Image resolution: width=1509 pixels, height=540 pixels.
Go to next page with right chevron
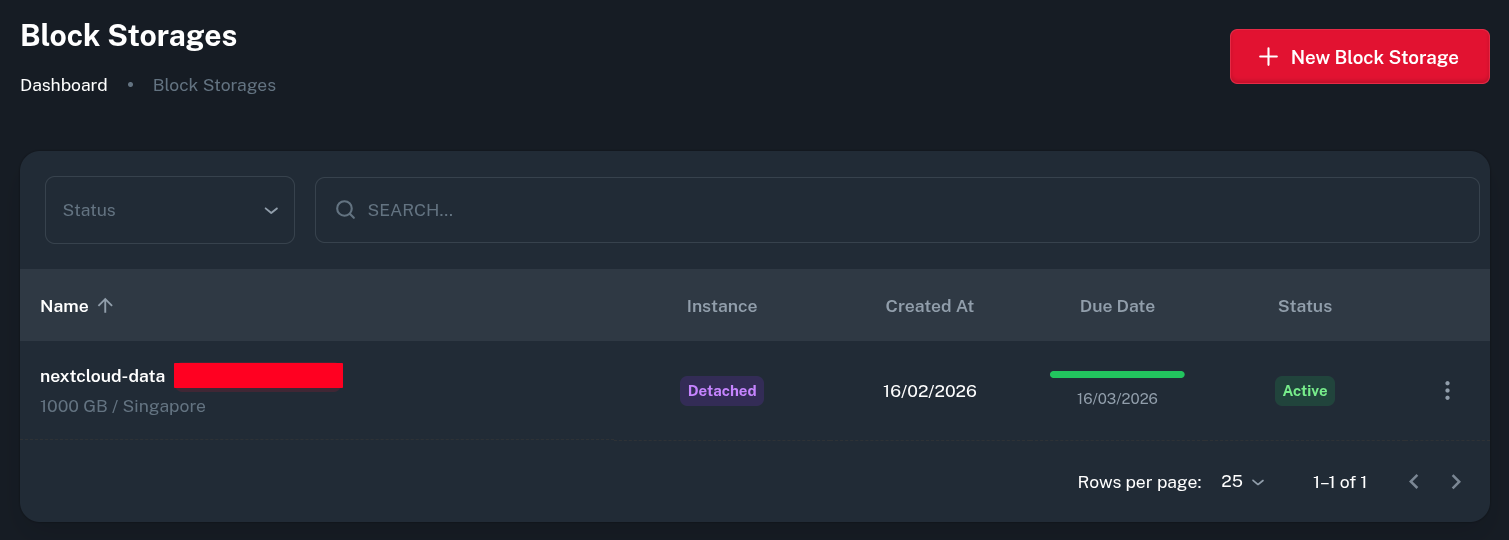[x=1456, y=482]
